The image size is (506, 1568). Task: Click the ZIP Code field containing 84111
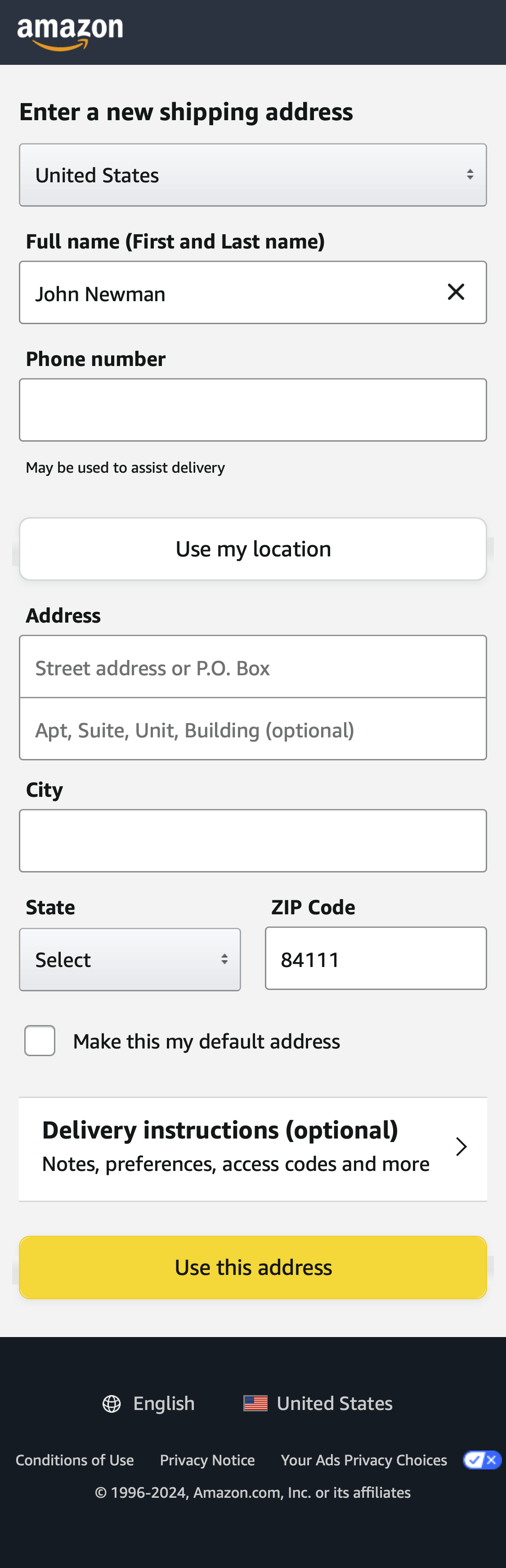click(x=375, y=958)
